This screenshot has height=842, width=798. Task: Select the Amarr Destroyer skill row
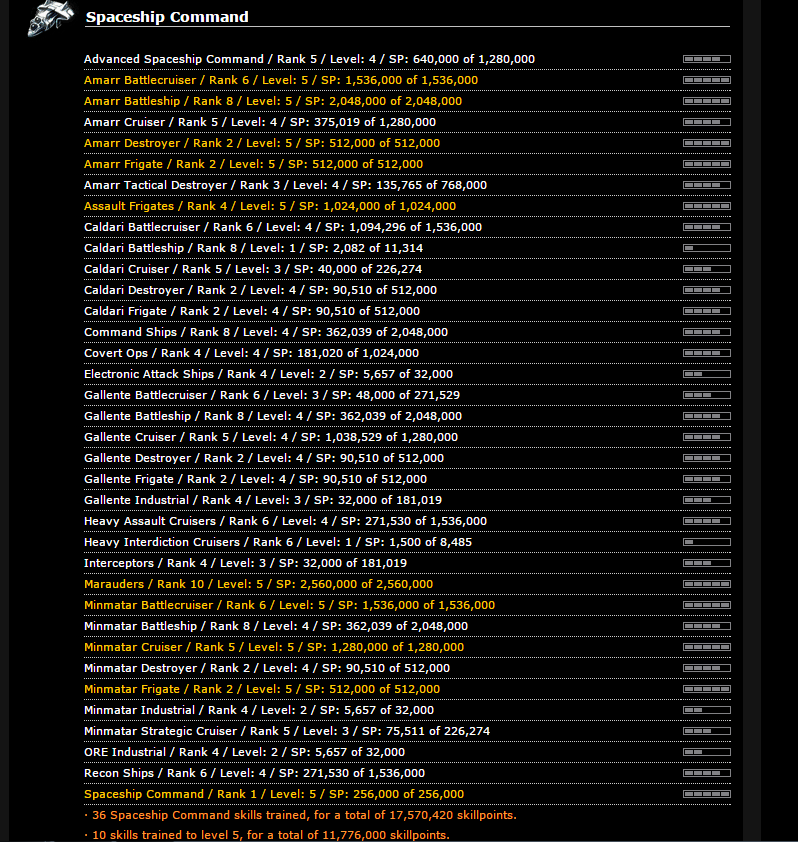(407, 143)
